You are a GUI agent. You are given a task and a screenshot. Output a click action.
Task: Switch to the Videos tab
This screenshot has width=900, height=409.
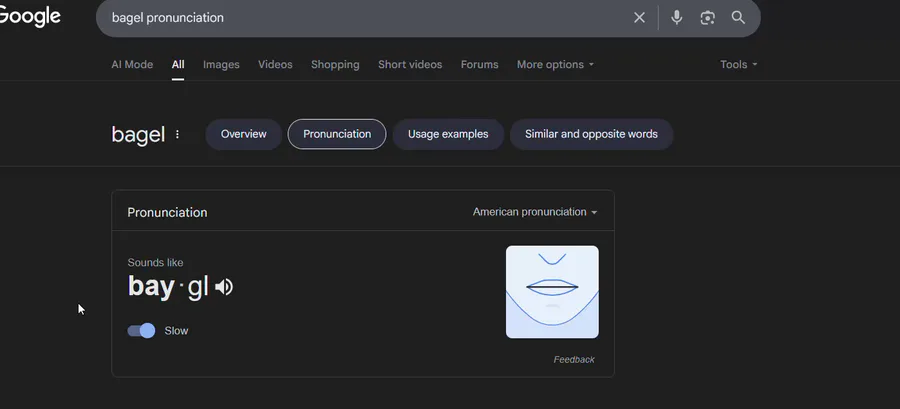coord(275,65)
